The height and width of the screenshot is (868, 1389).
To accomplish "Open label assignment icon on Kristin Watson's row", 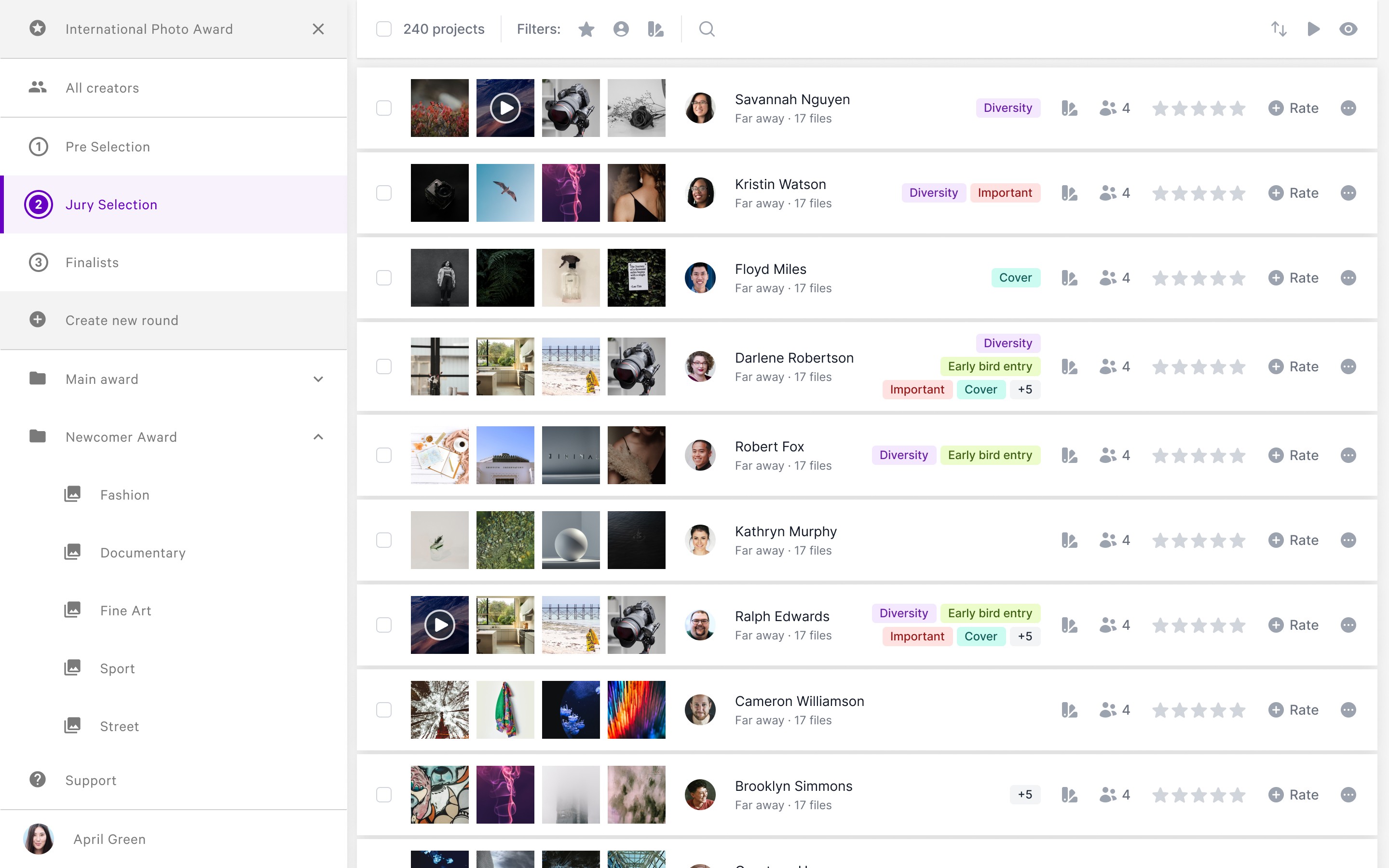I will 1069,193.
